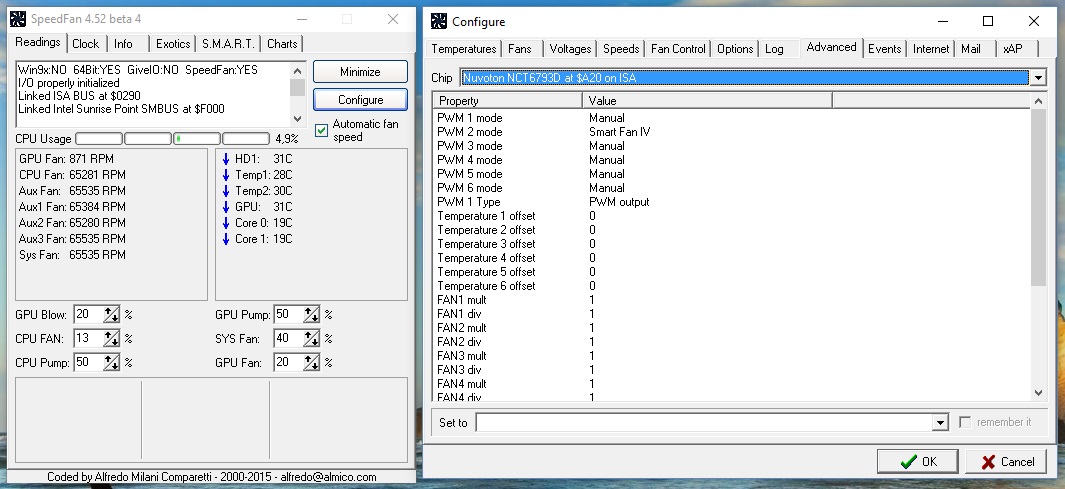Open Fan Control tab in Configure

pyautogui.click(x=678, y=49)
